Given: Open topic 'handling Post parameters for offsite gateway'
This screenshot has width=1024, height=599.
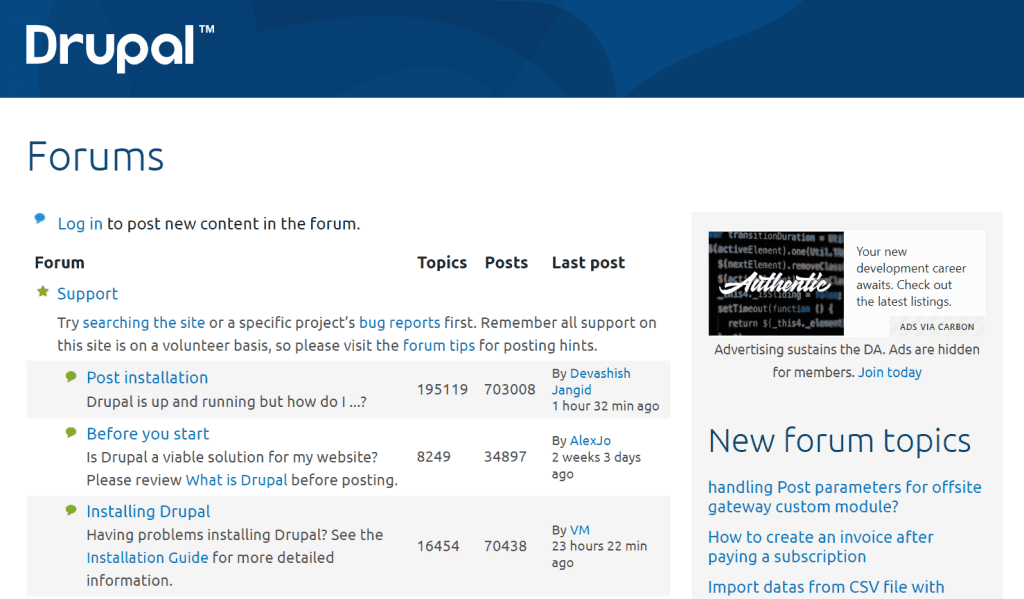Looking at the screenshot, I should [844, 497].
